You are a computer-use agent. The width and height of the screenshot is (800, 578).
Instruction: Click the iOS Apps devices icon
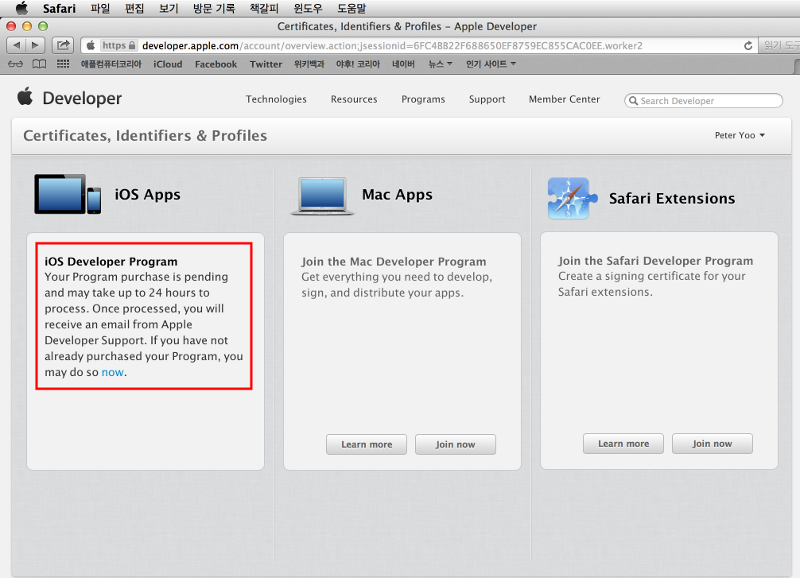[67, 194]
